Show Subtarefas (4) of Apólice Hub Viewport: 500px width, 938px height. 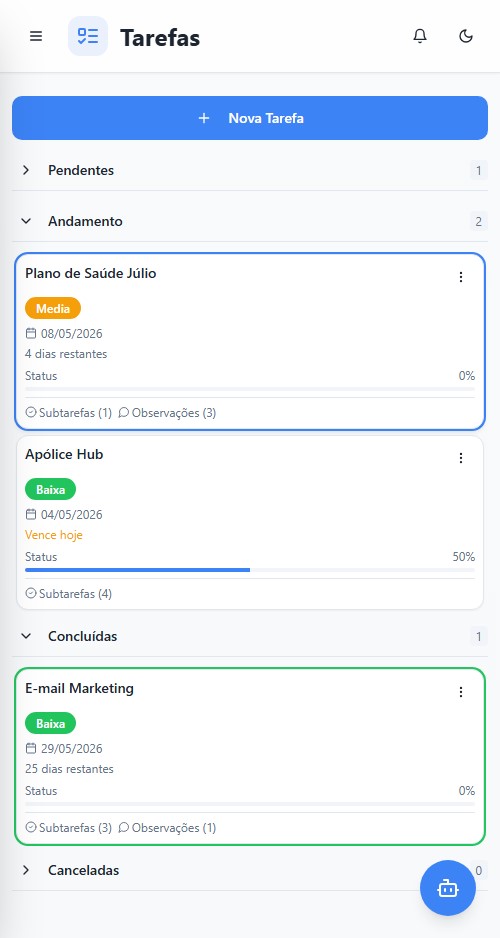pyautogui.click(x=69, y=594)
